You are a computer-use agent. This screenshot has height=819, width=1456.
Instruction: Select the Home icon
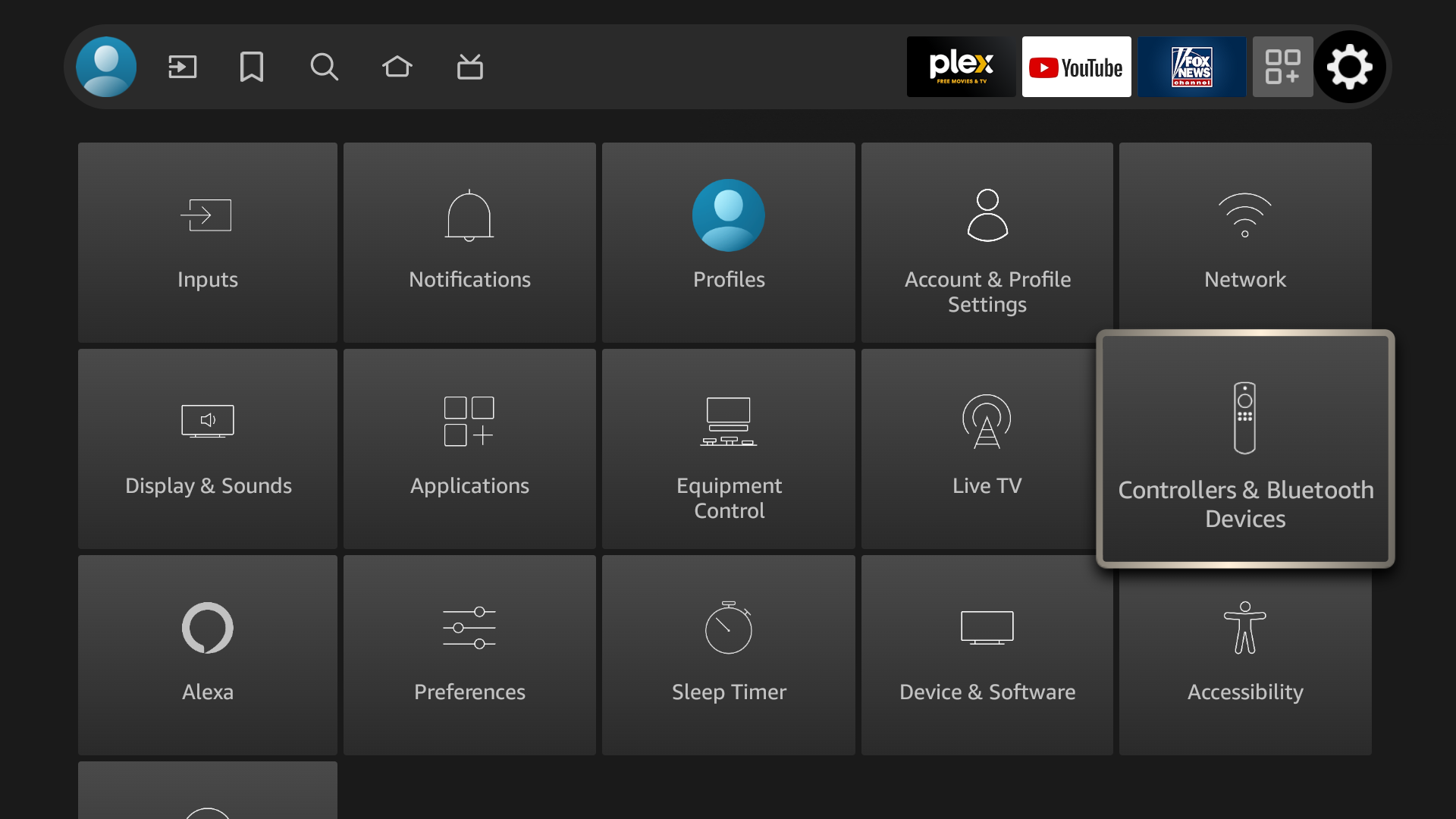point(397,67)
